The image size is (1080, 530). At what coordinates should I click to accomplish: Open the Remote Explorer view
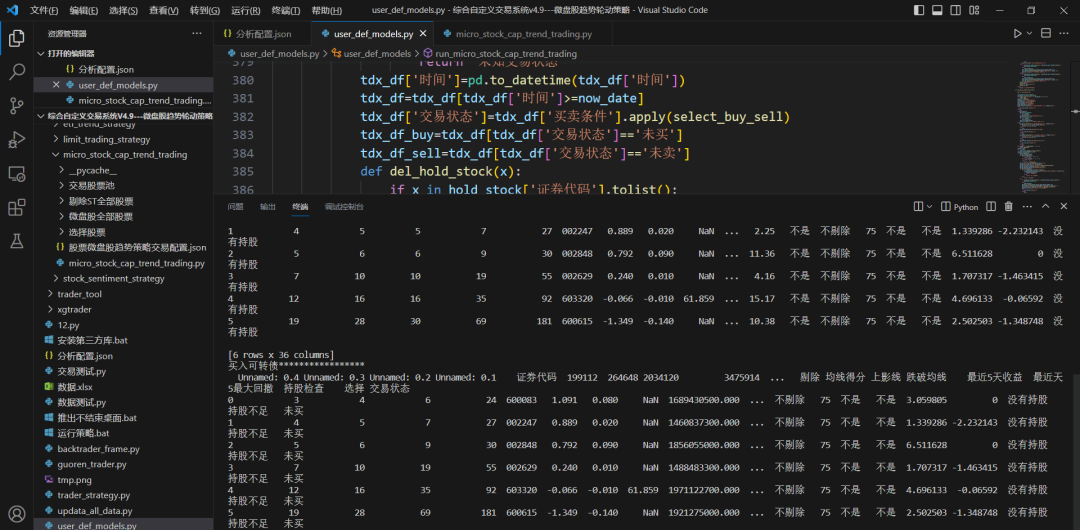tap(17, 174)
